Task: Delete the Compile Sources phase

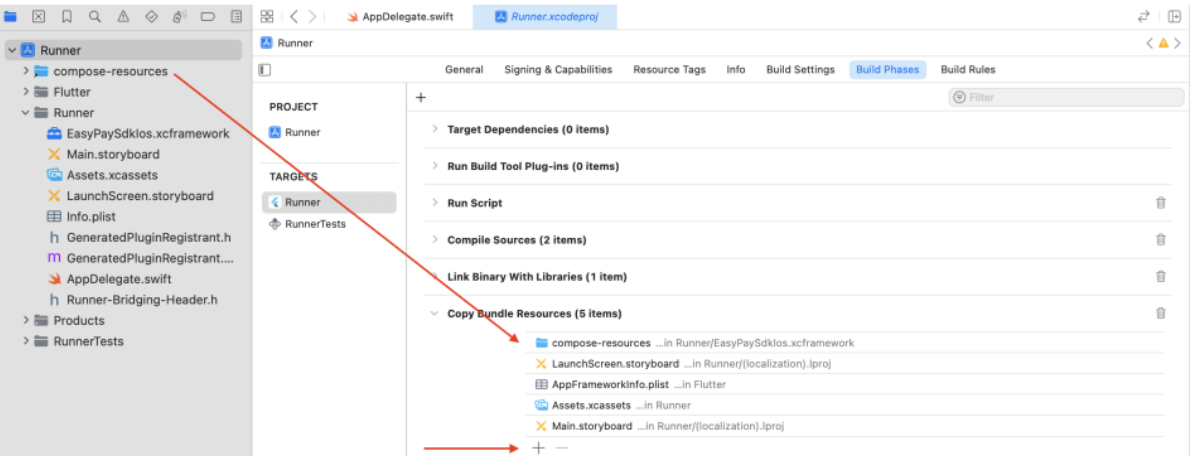Action: click(1160, 240)
